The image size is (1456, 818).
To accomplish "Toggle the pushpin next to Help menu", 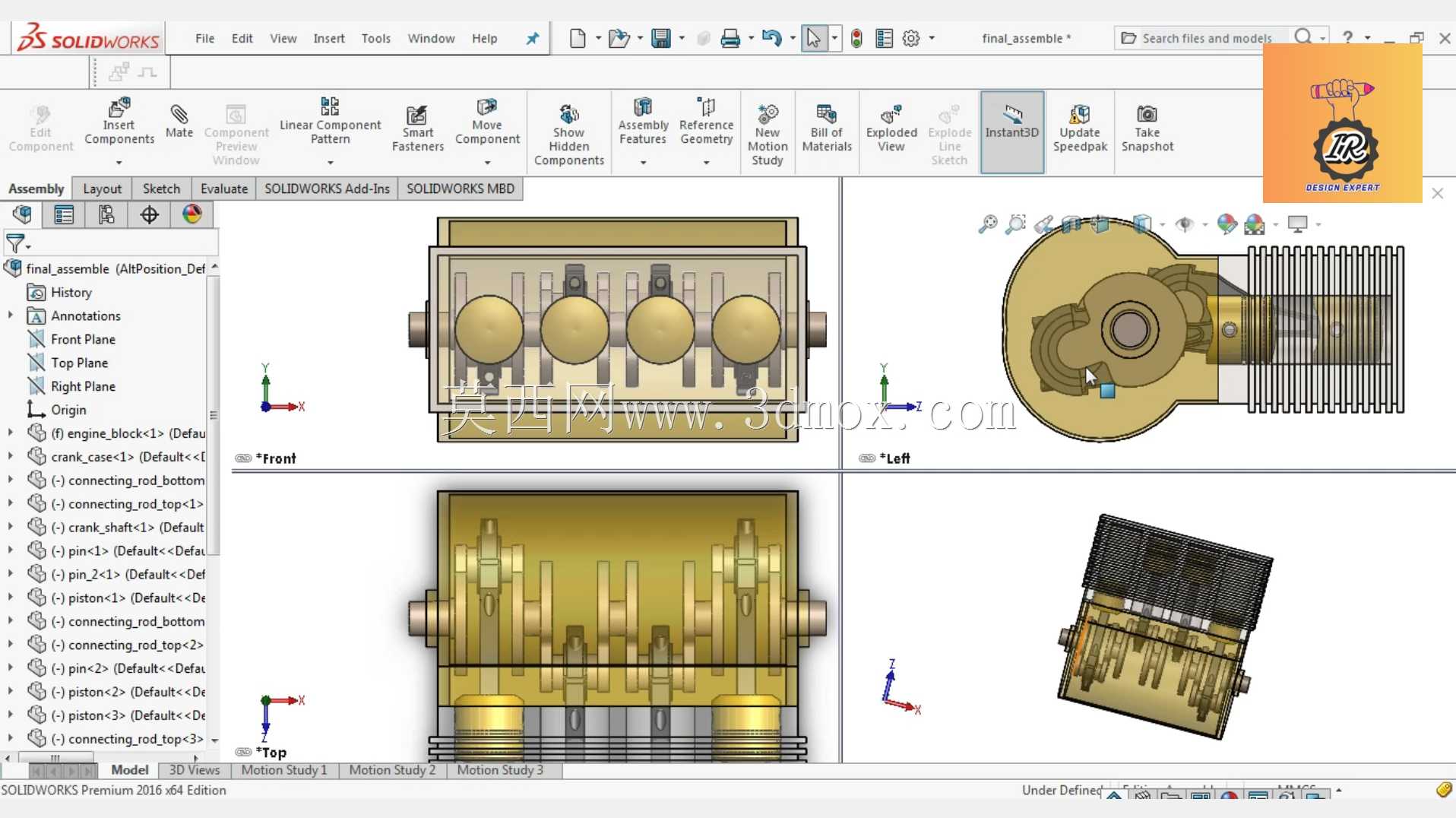I will coord(532,38).
